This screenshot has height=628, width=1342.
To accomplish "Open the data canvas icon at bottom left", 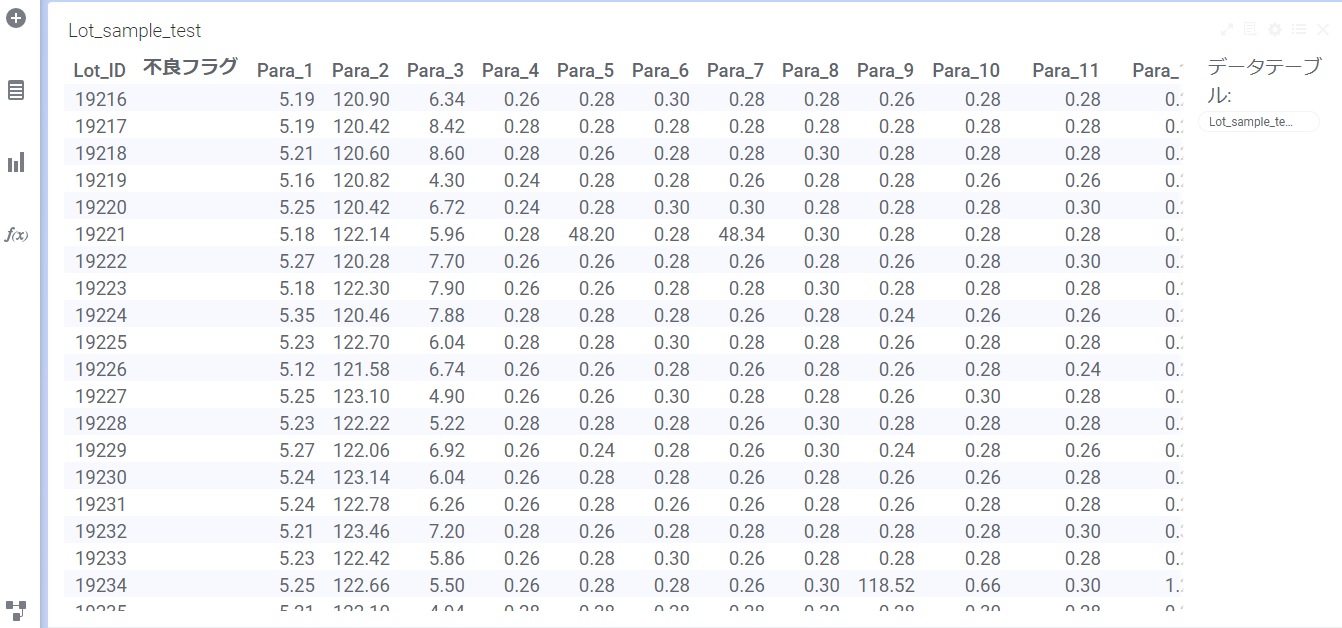I will pyautogui.click(x=16, y=609).
